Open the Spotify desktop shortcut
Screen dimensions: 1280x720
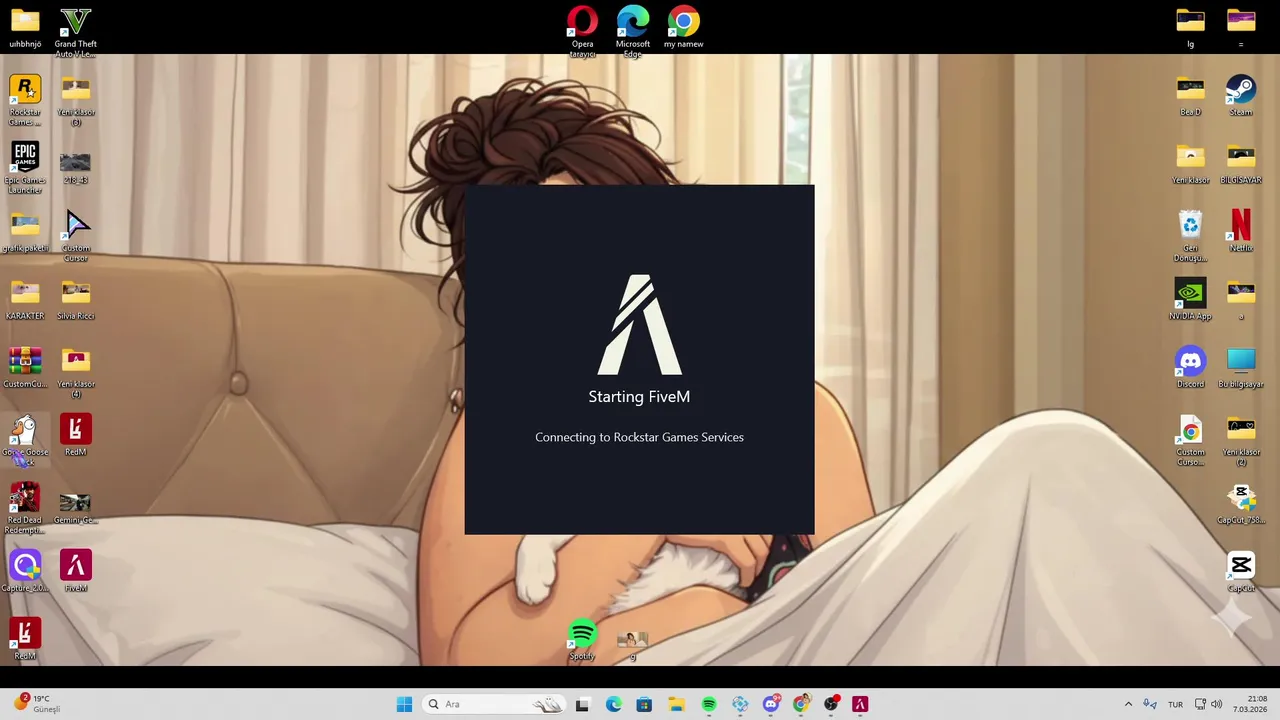tap(582, 640)
